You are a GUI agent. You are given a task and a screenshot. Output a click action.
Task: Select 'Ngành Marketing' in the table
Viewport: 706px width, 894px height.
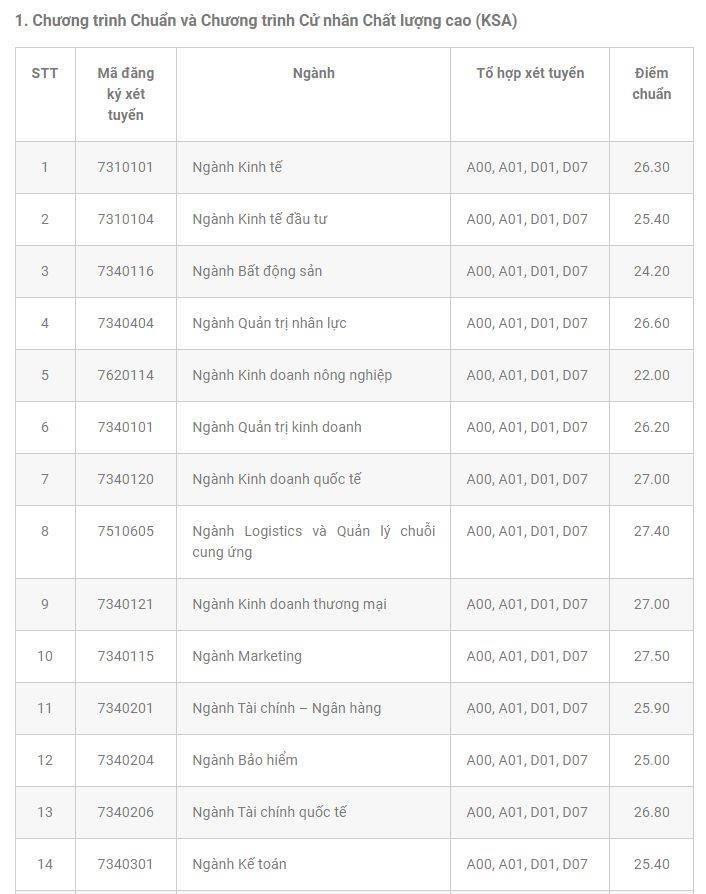[247, 656]
